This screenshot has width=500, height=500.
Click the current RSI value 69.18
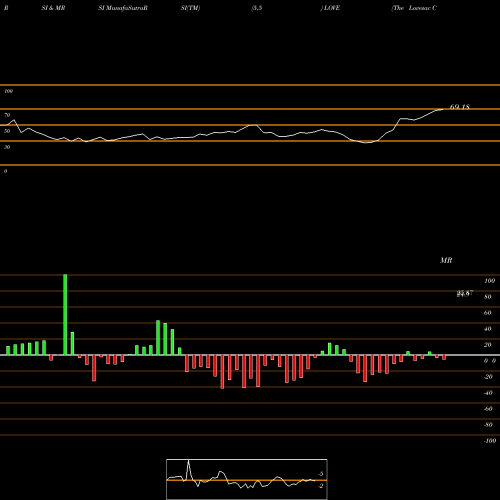(x=460, y=107)
